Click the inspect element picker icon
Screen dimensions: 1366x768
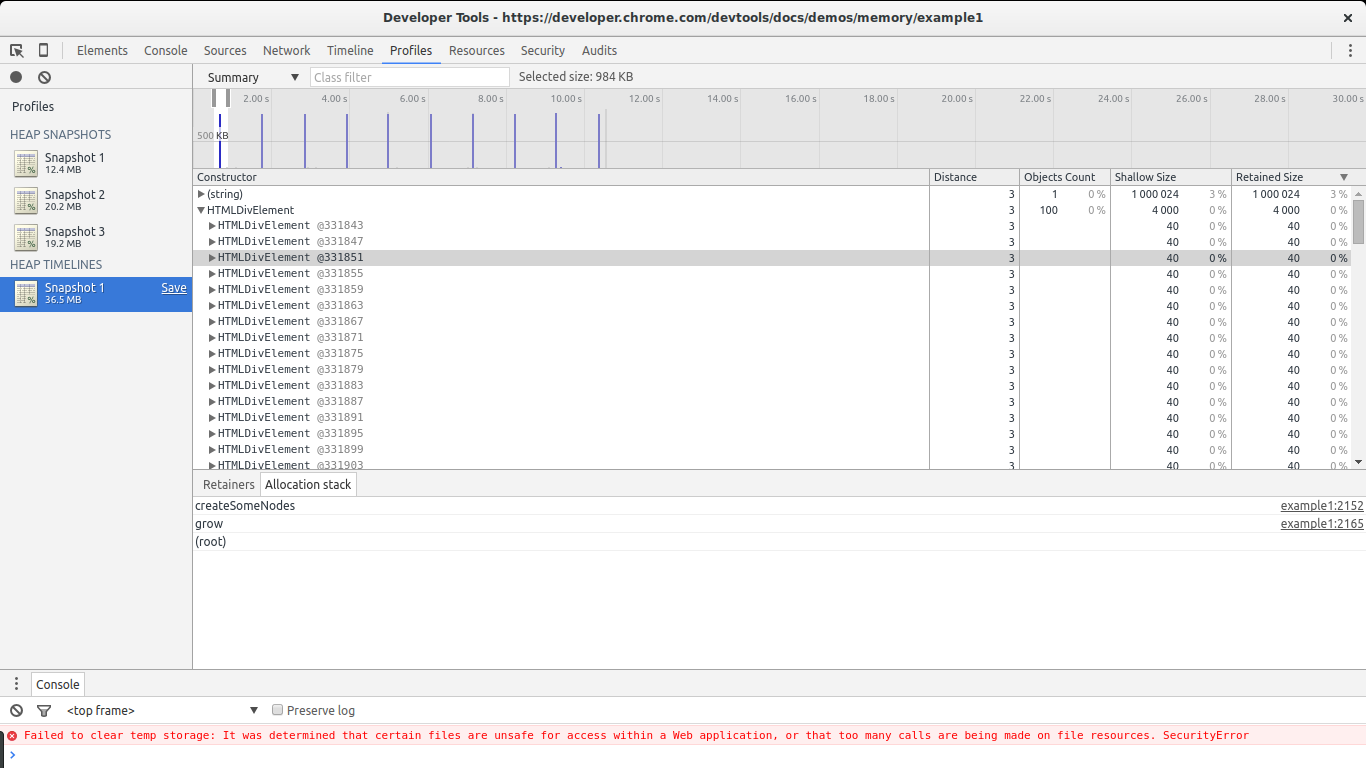point(17,50)
